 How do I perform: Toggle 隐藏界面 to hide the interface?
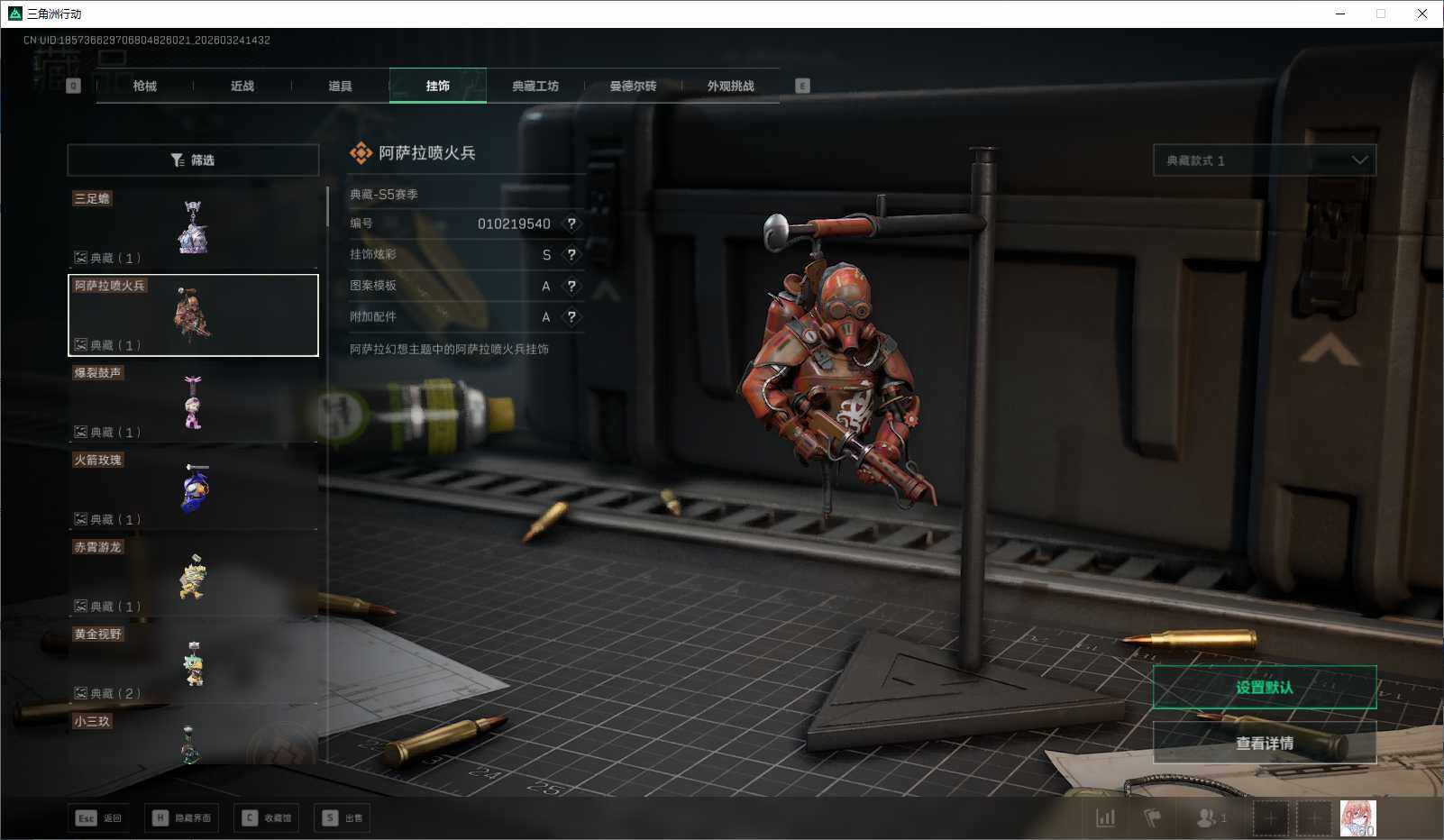pos(182,817)
